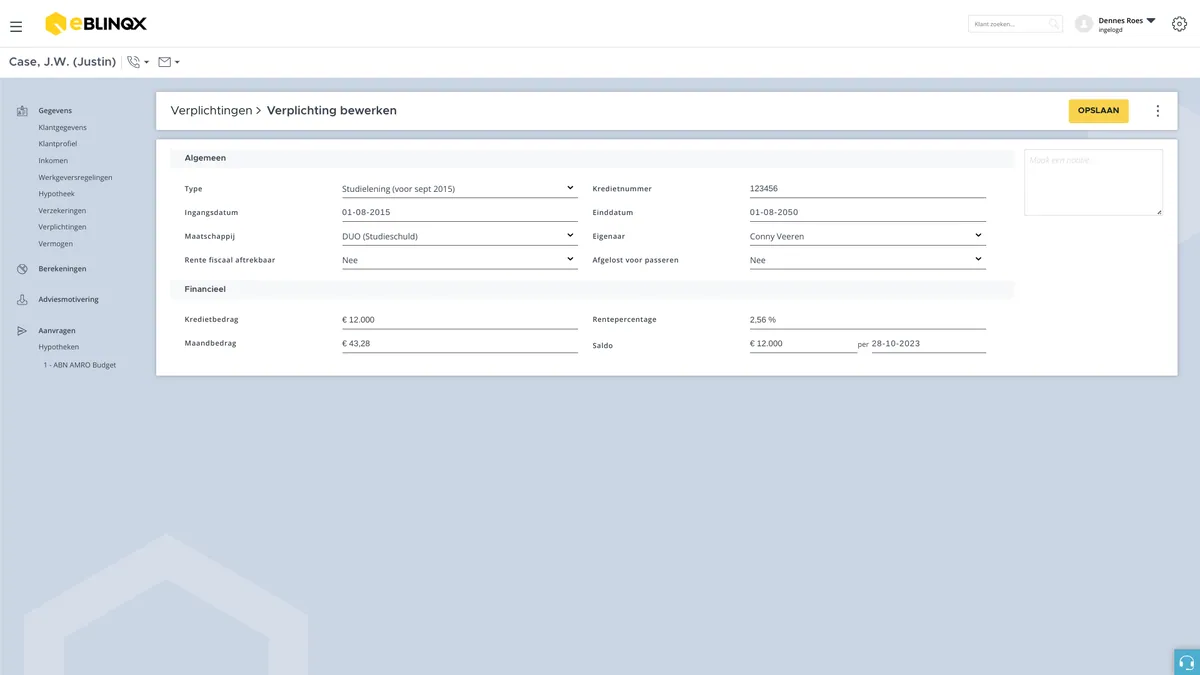Select Inkomen in the sidebar

coord(53,161)
